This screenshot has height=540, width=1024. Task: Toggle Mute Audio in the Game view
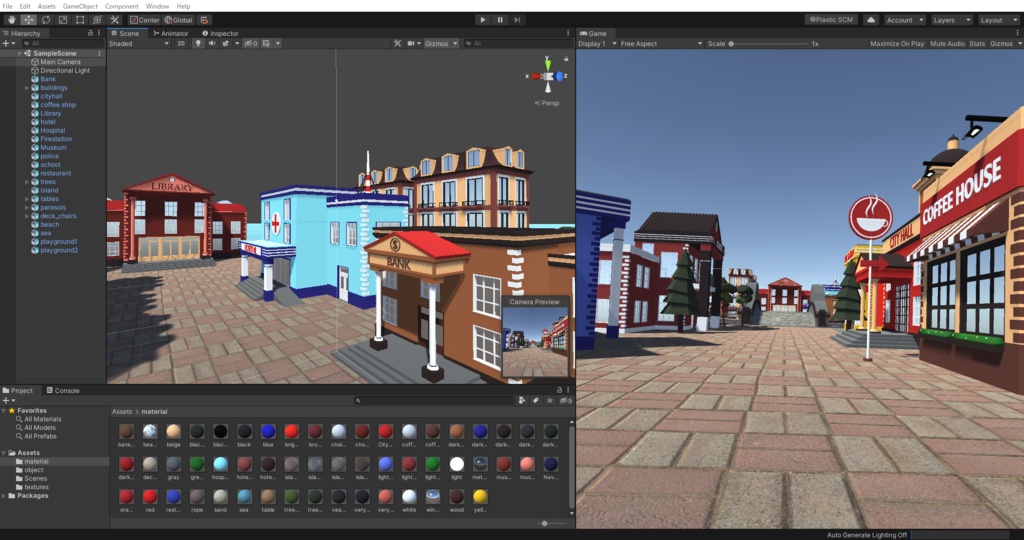(947, 44)
